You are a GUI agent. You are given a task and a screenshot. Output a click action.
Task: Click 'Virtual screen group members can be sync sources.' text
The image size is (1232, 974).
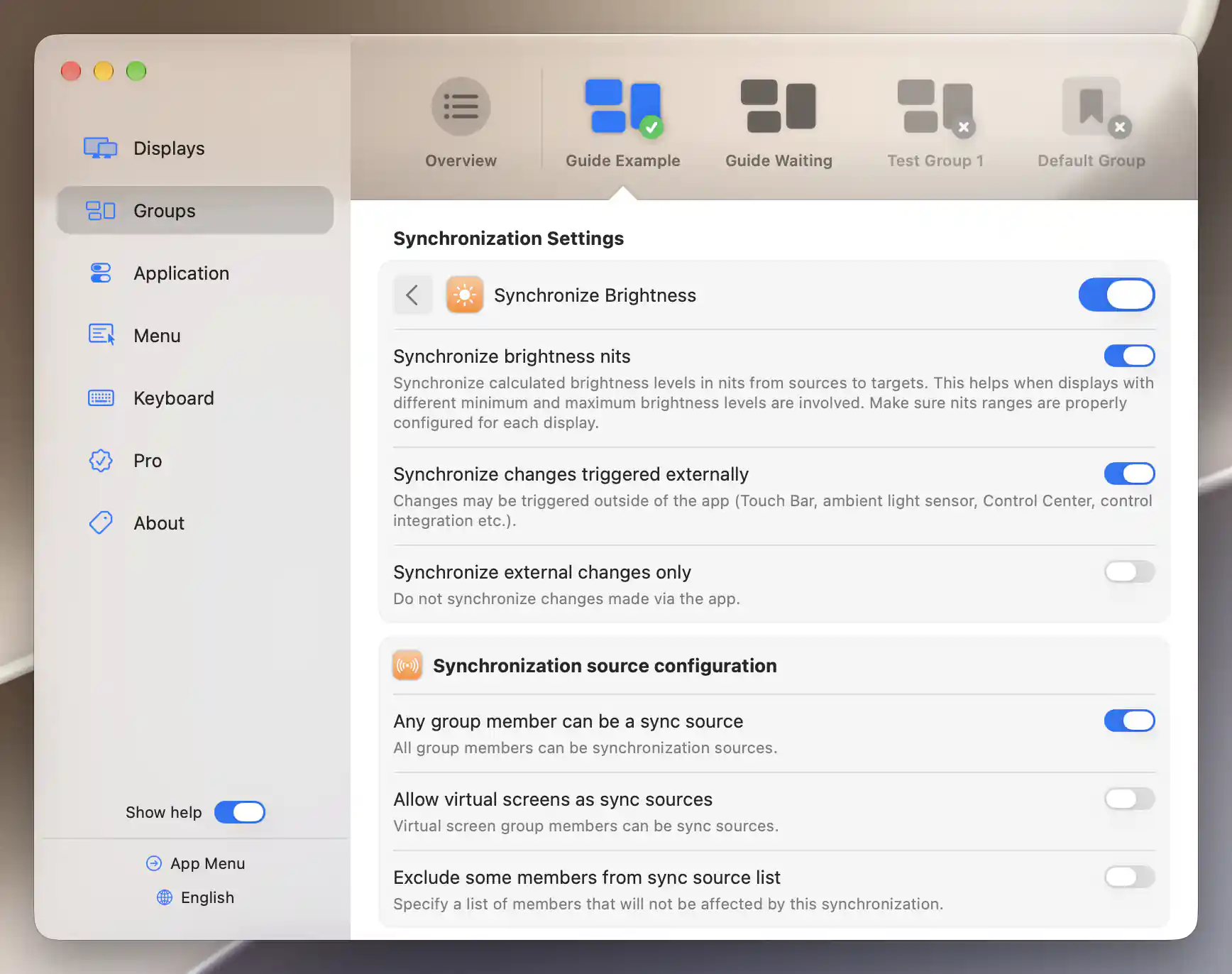586,826
